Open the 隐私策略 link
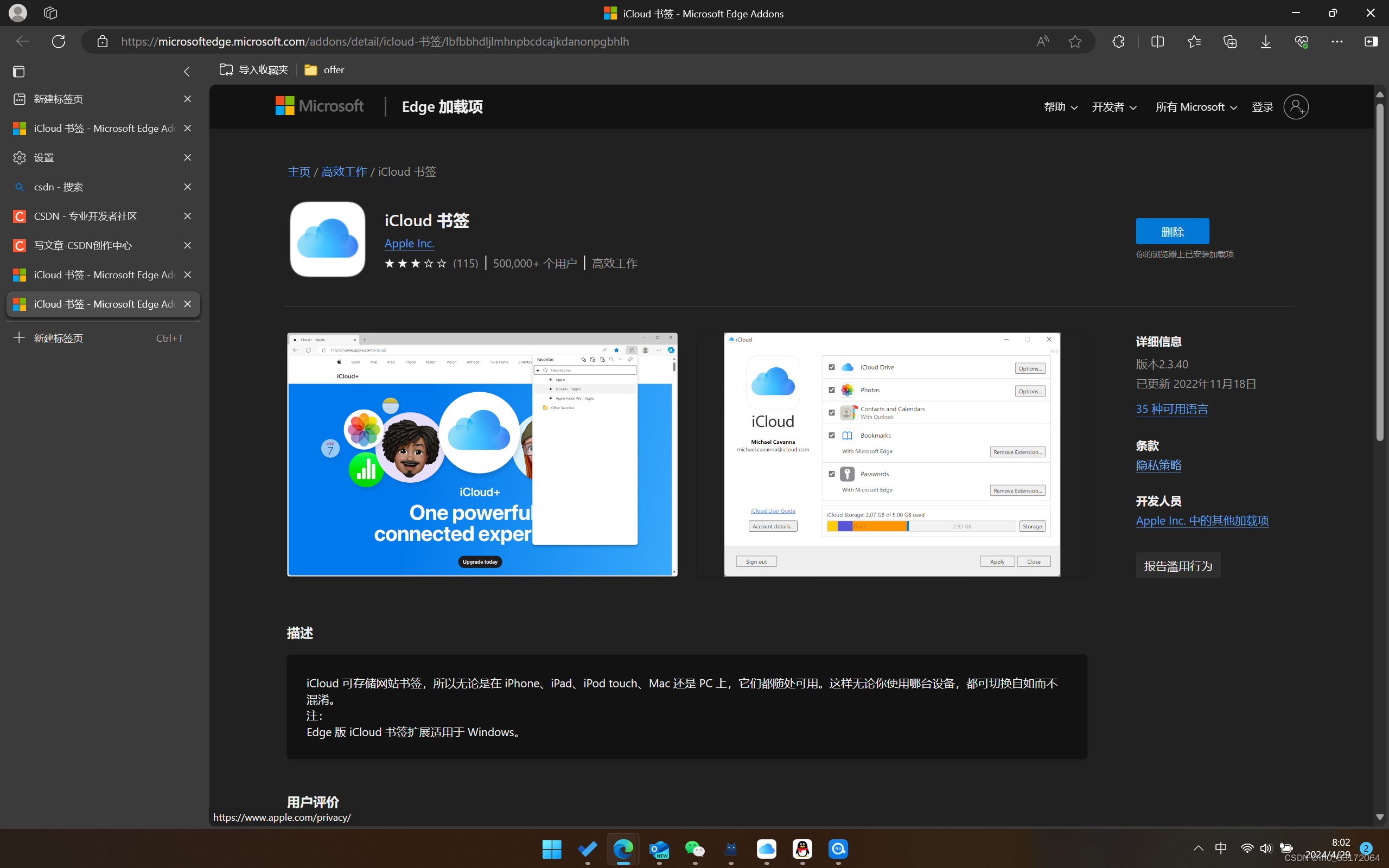This screenshot has width=1389, height=868. (1158, 464)
